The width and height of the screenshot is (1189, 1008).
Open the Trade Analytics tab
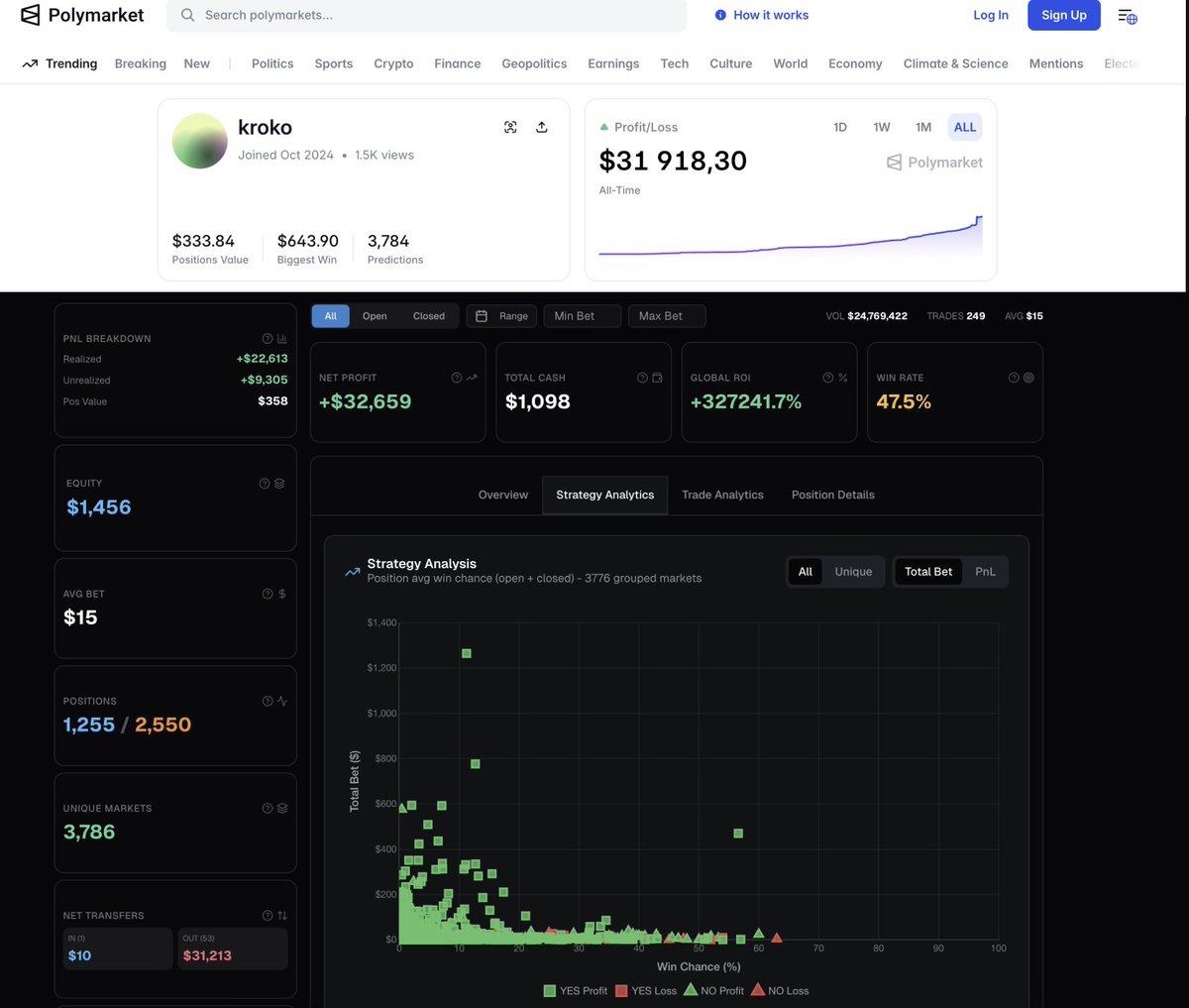[722, 495]
